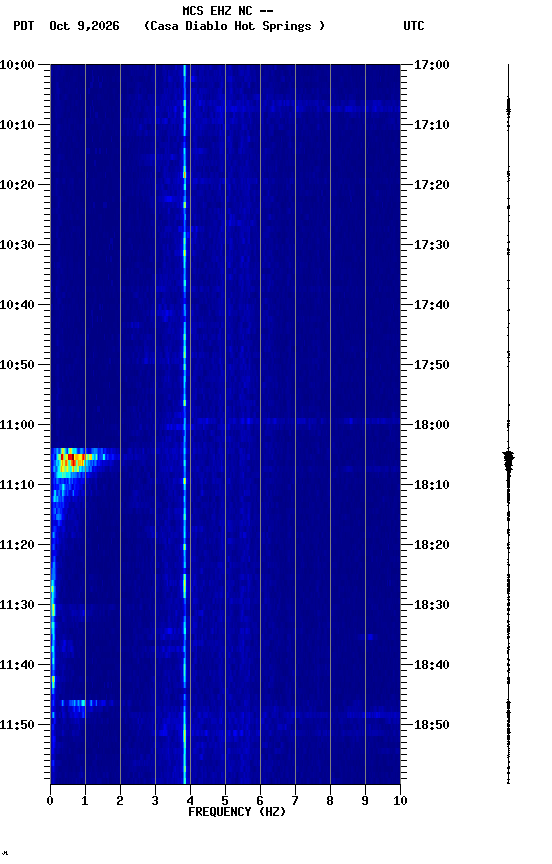Click the small low-frequency event near 11:46

[x=83, y=703]
